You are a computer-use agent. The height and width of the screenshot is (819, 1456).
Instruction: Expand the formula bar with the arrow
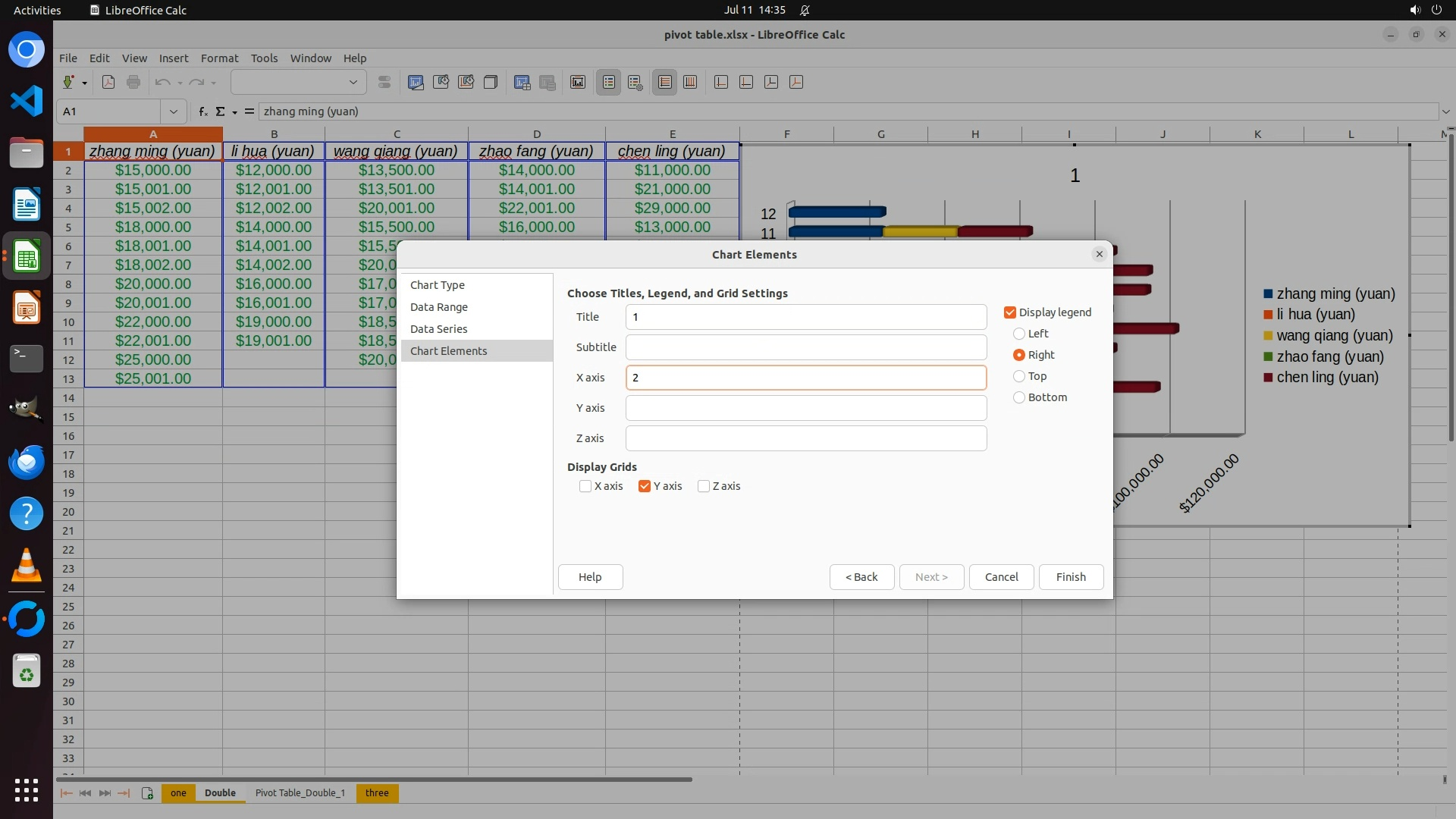pyautogui.click(x=1445, y=111)
